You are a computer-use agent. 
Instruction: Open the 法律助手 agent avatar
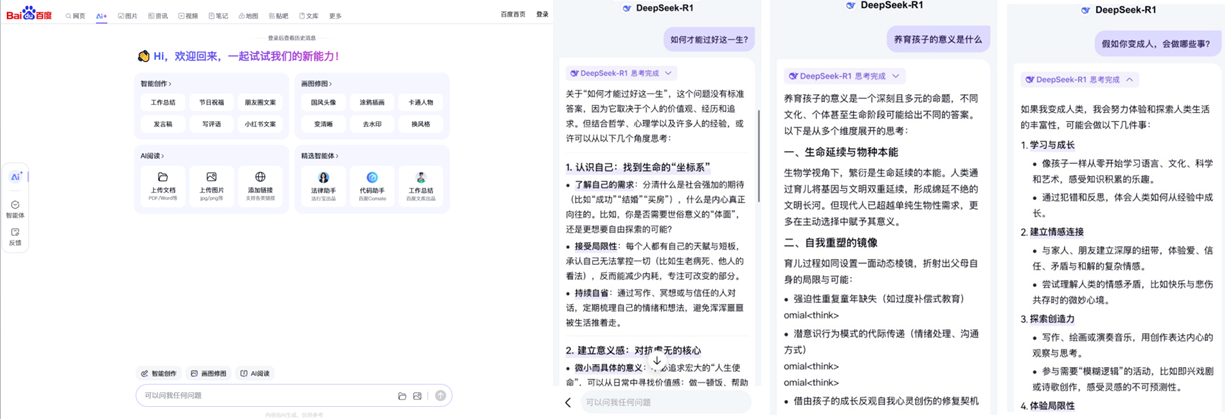pos(324,177)
